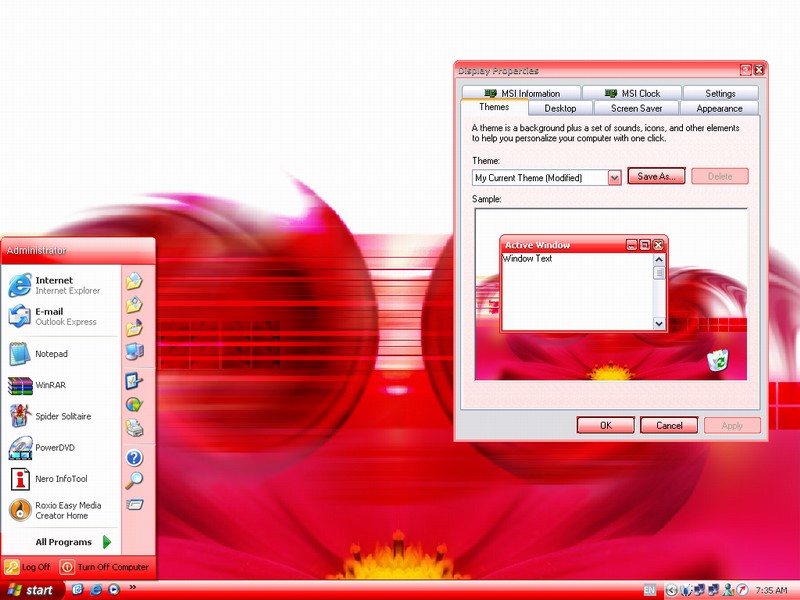Open My Computer icon in Start menu

pos(134,351)
